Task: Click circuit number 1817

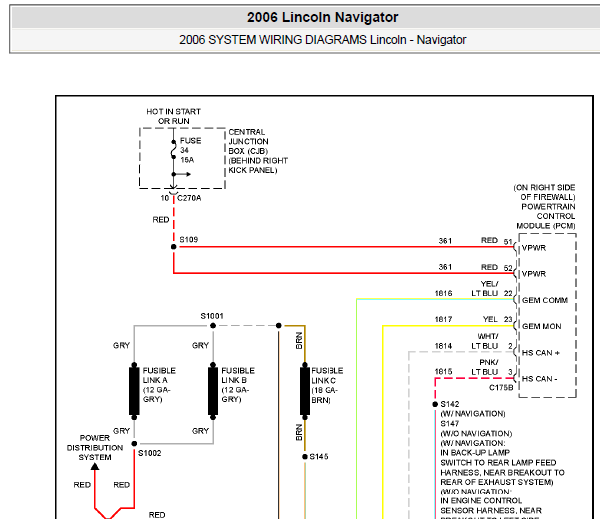Action: click(x=443, y=319)
